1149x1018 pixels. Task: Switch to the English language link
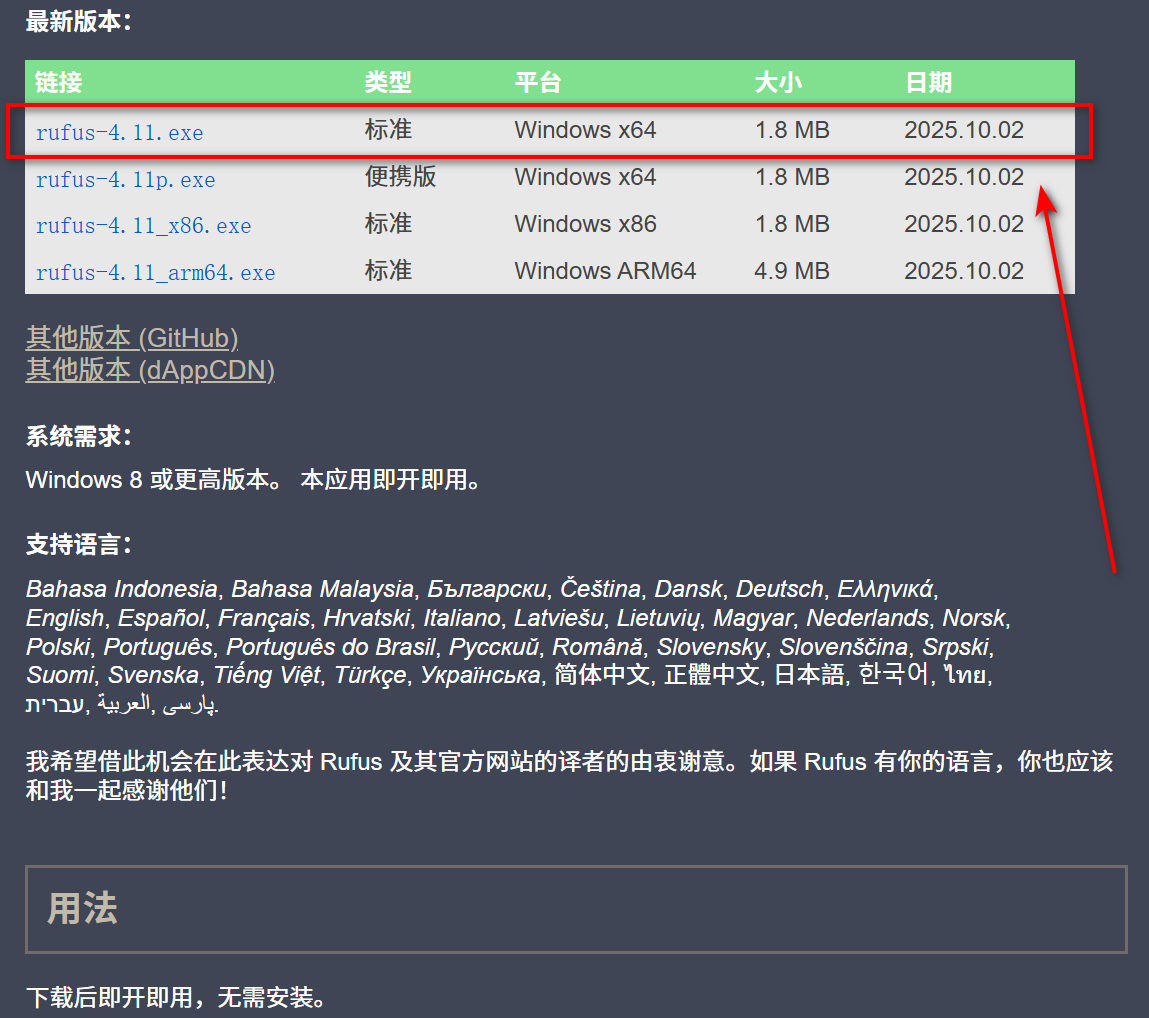64,618
